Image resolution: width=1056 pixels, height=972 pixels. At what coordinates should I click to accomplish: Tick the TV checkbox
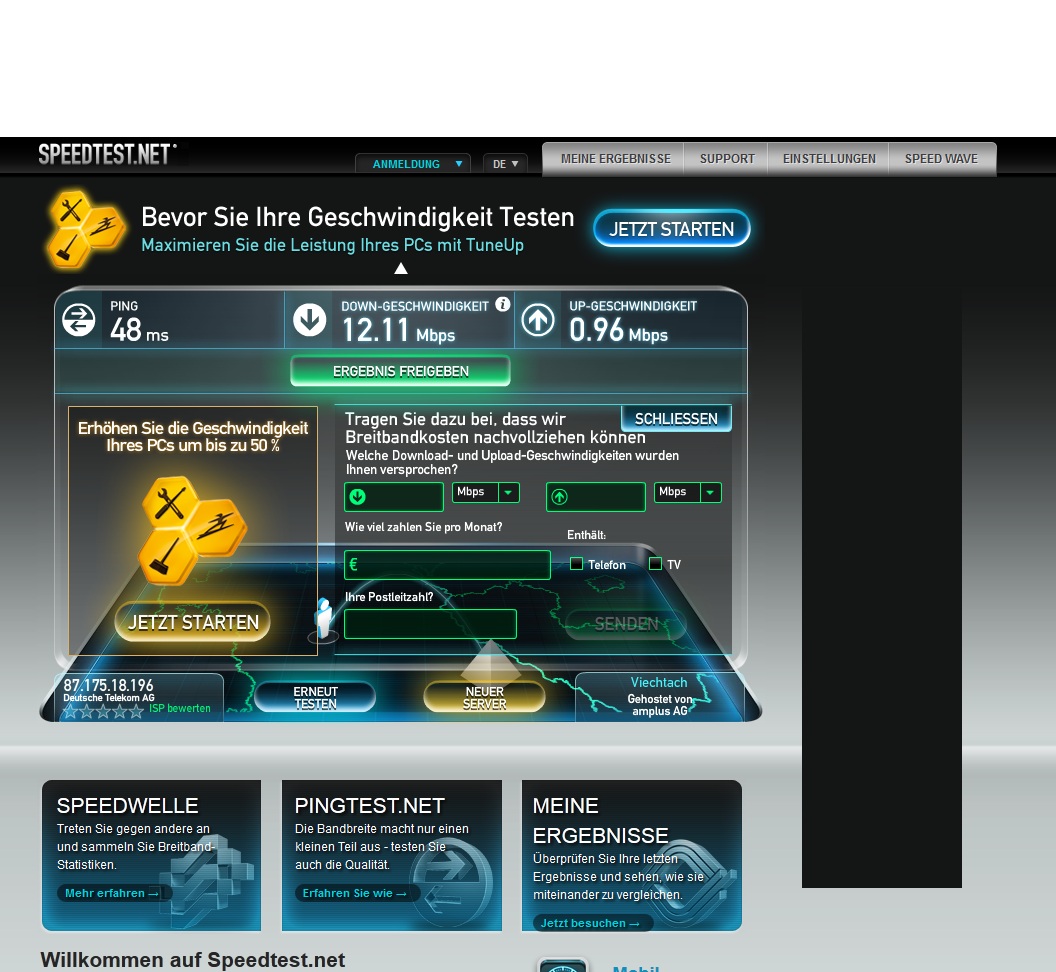pyautogui.click(x=655, y=564)
